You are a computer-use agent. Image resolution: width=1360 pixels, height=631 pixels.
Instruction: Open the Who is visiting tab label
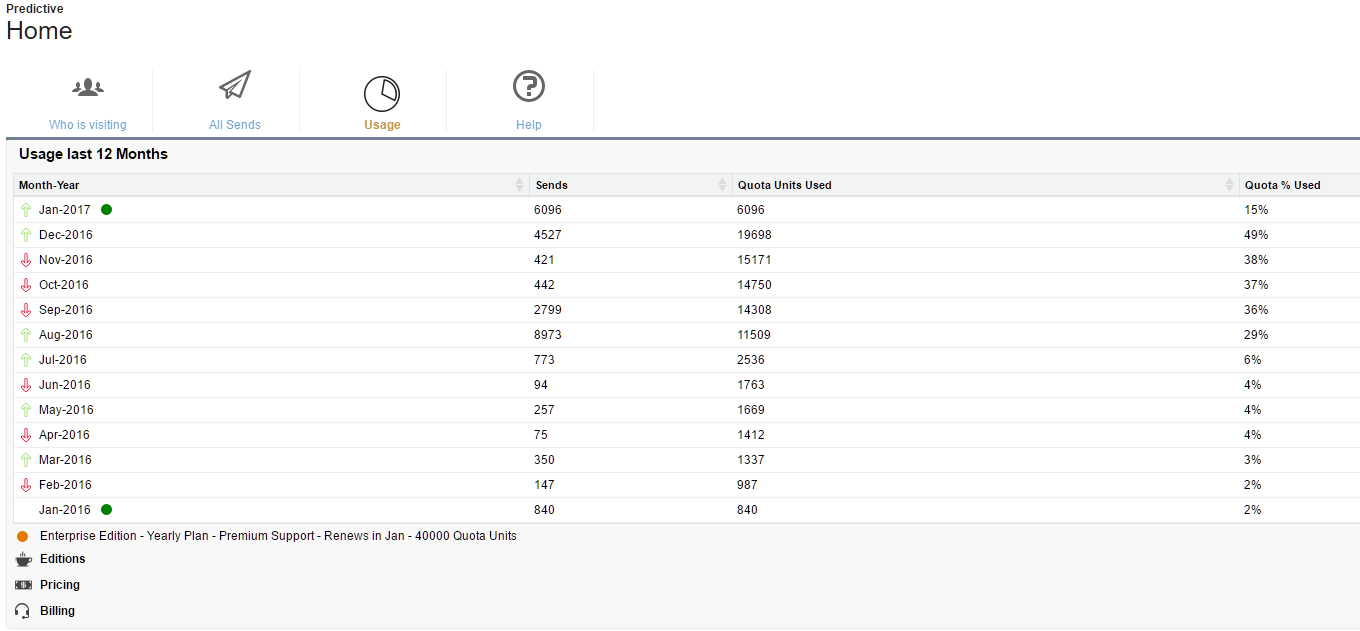(x=88, y=125)
